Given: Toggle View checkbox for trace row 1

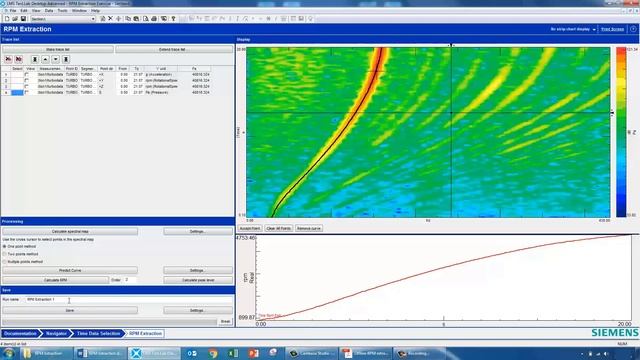Looking at the screenshot, I should tap(27, 75).
